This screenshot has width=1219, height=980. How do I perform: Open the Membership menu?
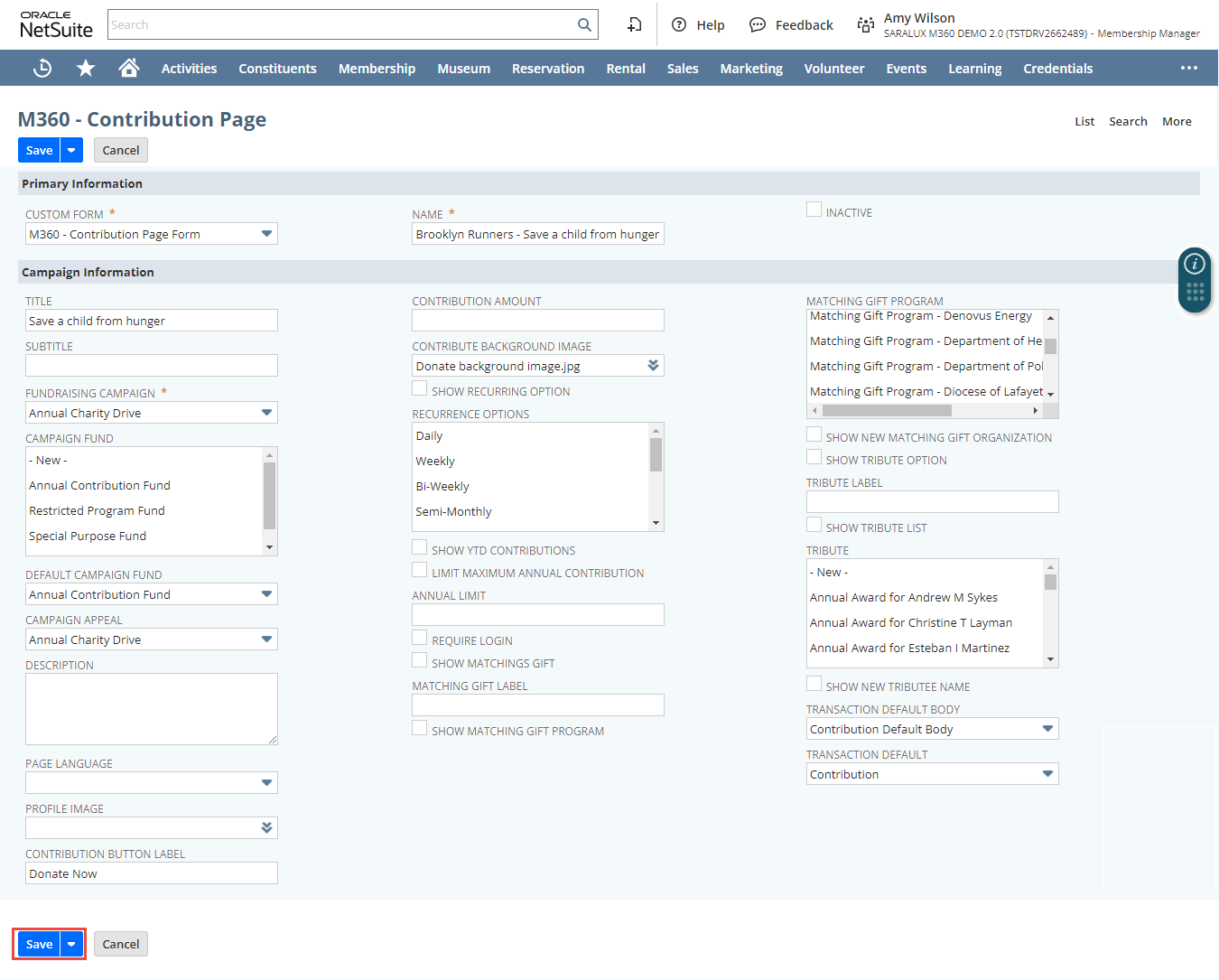coord(377,69)
